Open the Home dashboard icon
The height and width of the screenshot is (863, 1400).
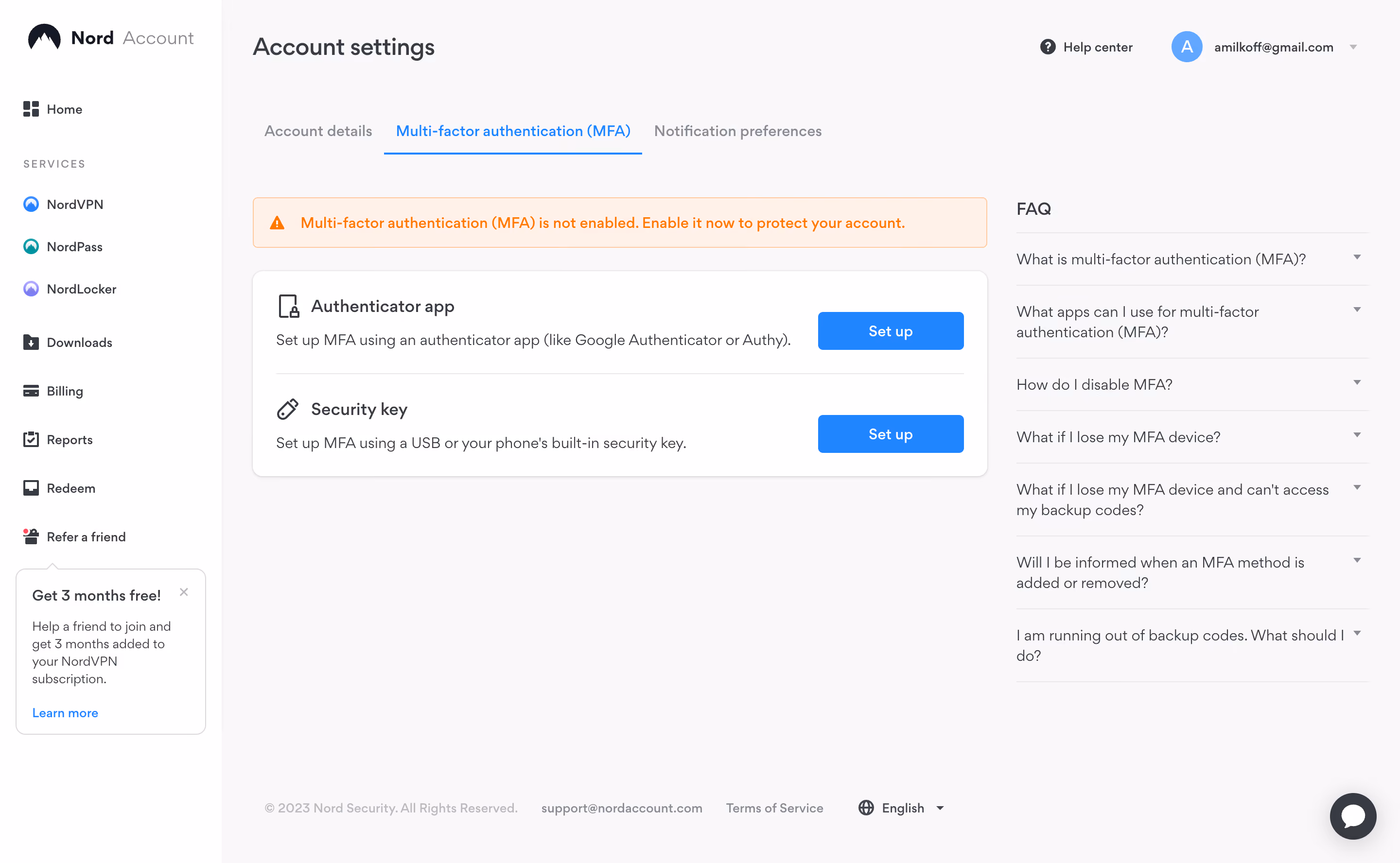(x=31, y=109)
